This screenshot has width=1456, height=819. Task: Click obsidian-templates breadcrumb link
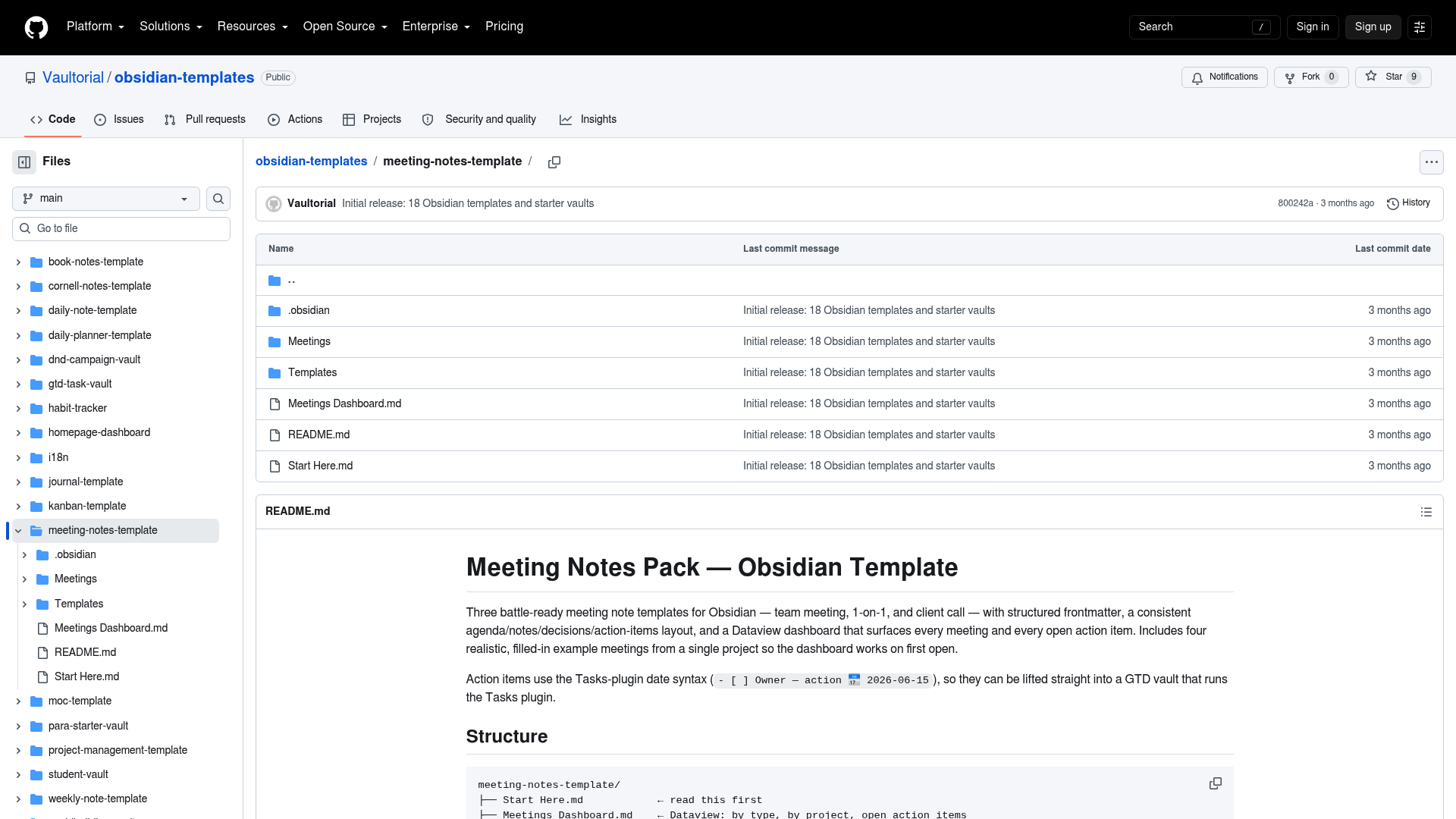(311, 162)
